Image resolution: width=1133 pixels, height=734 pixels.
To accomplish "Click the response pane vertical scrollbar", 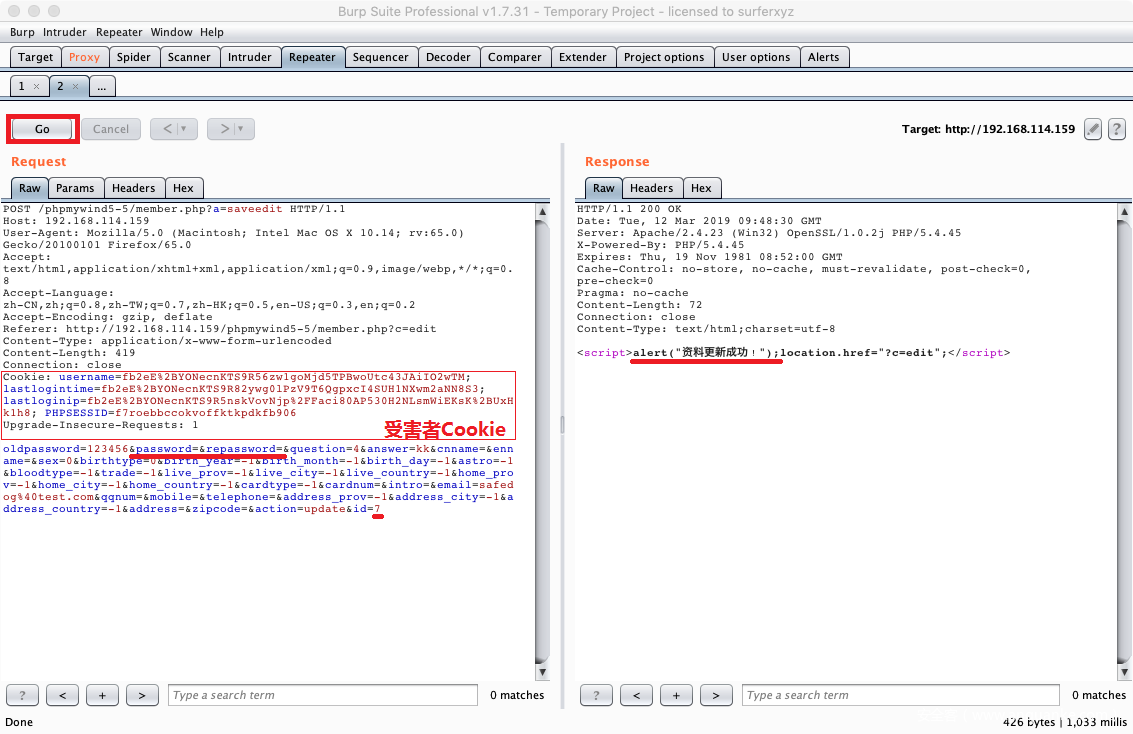I will click(x=1124, y=442).
